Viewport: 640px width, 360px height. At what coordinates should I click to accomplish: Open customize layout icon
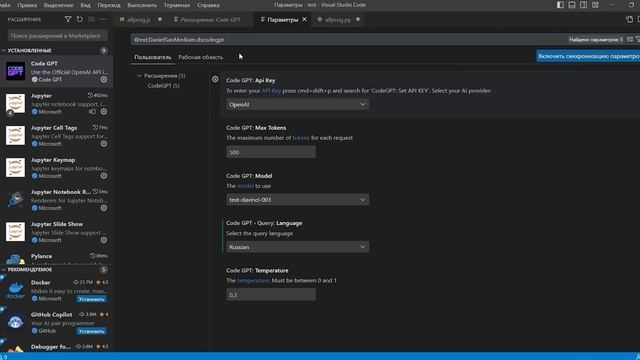pos(596,5)
